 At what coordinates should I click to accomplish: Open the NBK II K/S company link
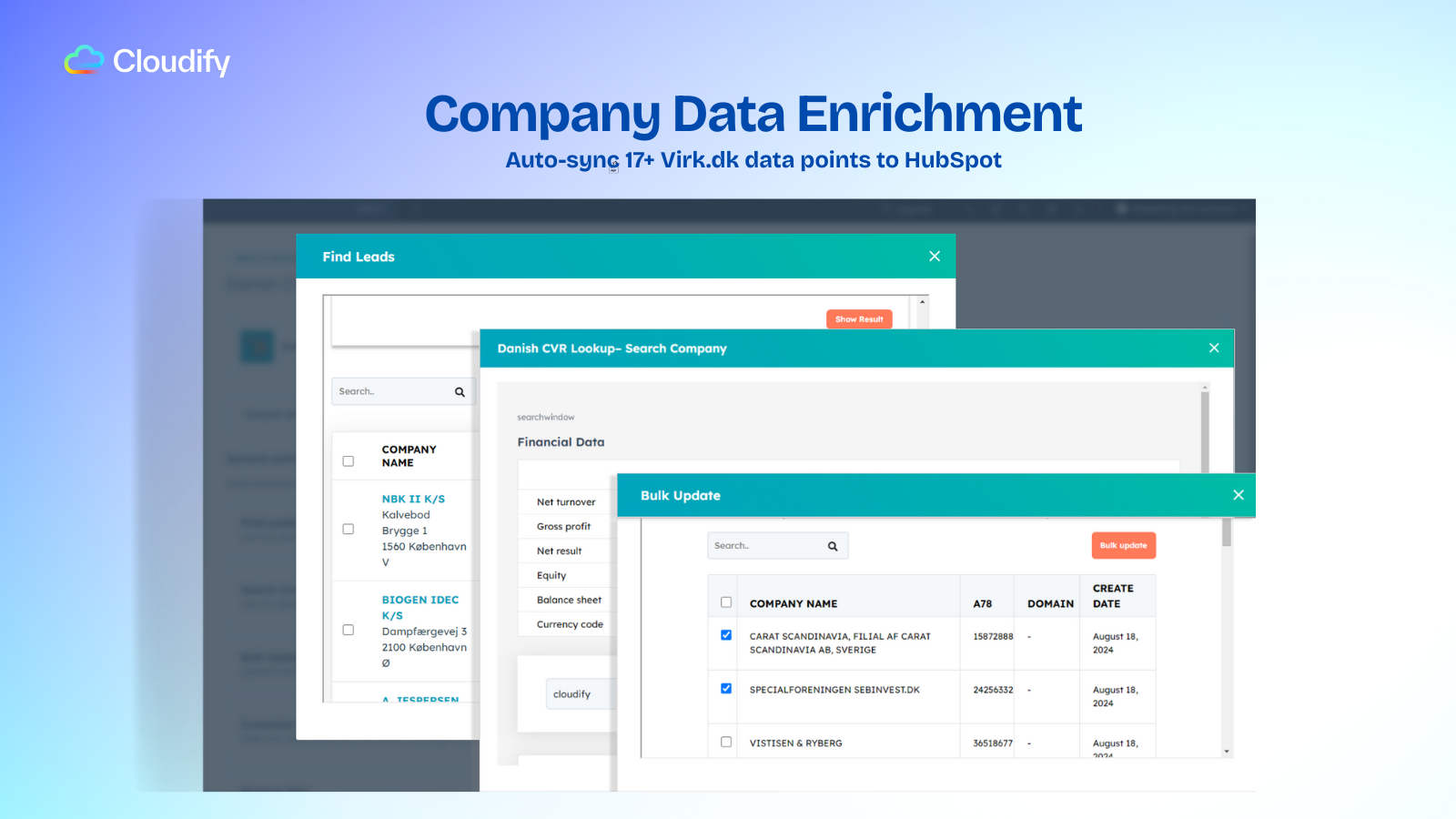coord(413,499)
